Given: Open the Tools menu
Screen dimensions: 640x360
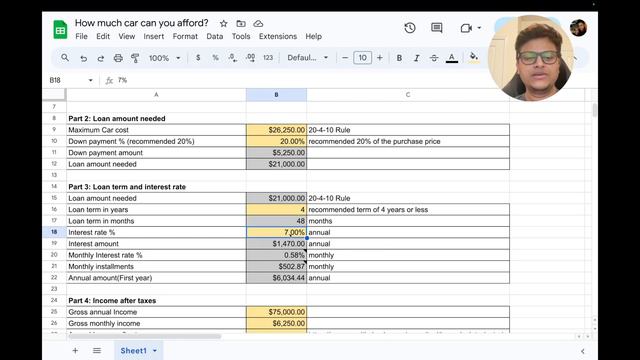Looking at the screenshot, I should tap(241, 36).
